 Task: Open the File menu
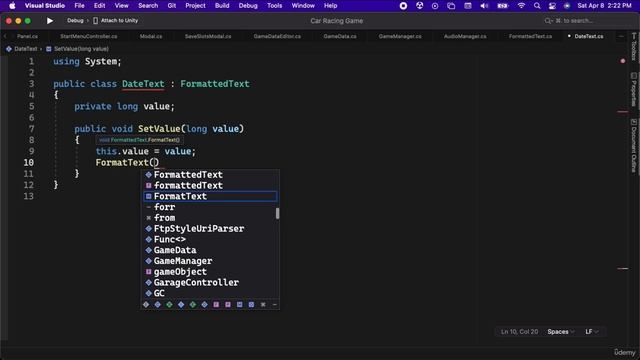click(x=80, y=6)
